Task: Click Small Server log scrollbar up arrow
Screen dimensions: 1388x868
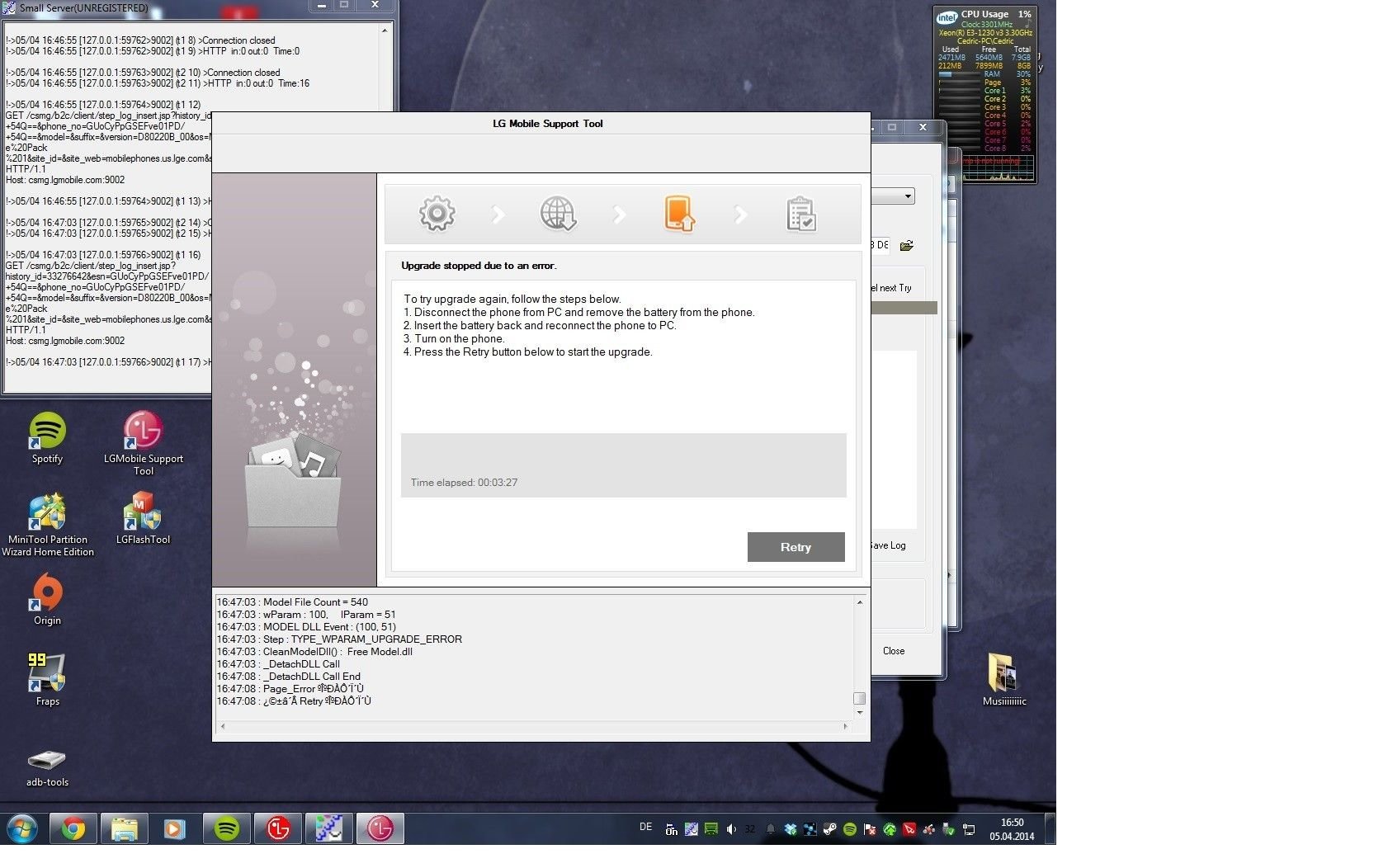Action: pos(385,31)
